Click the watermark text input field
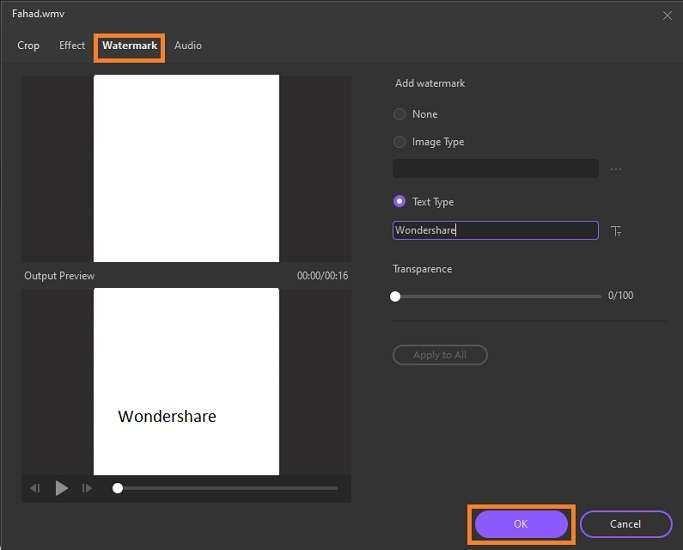683x550 pixels. point(495,230)
